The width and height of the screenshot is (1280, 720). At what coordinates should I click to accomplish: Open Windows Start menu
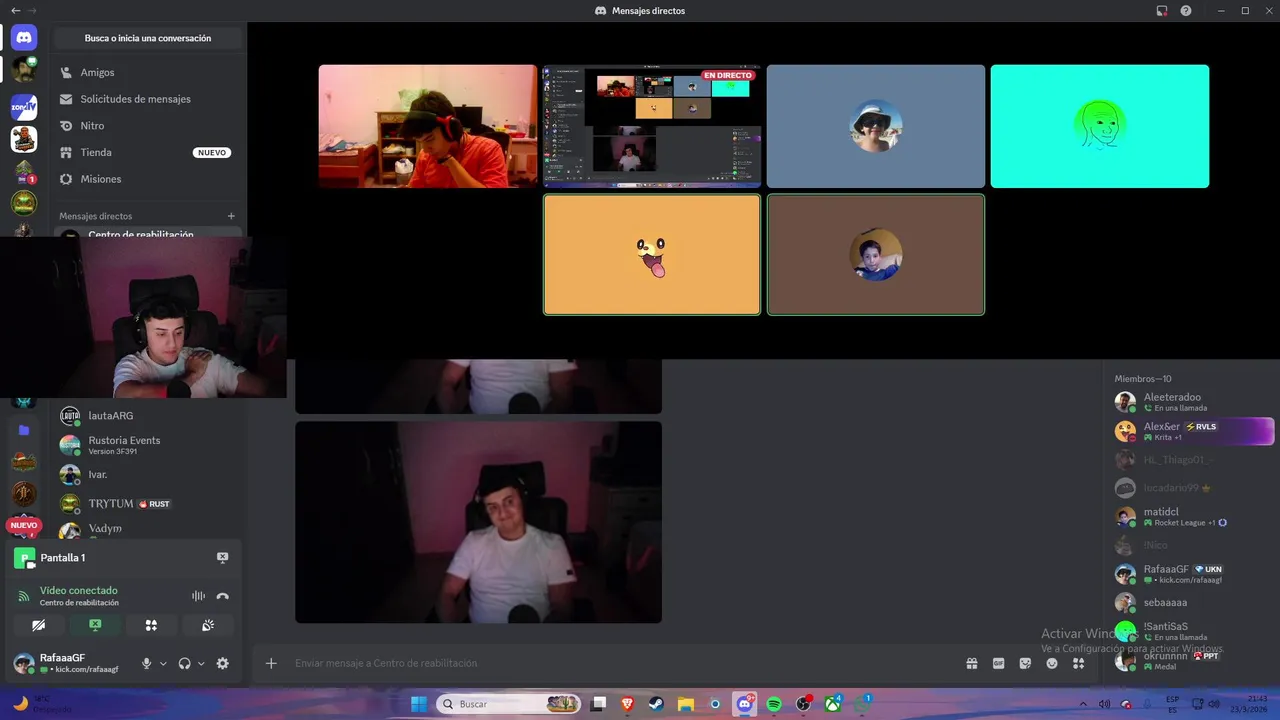pyautogui.click(x=418, y=704)
